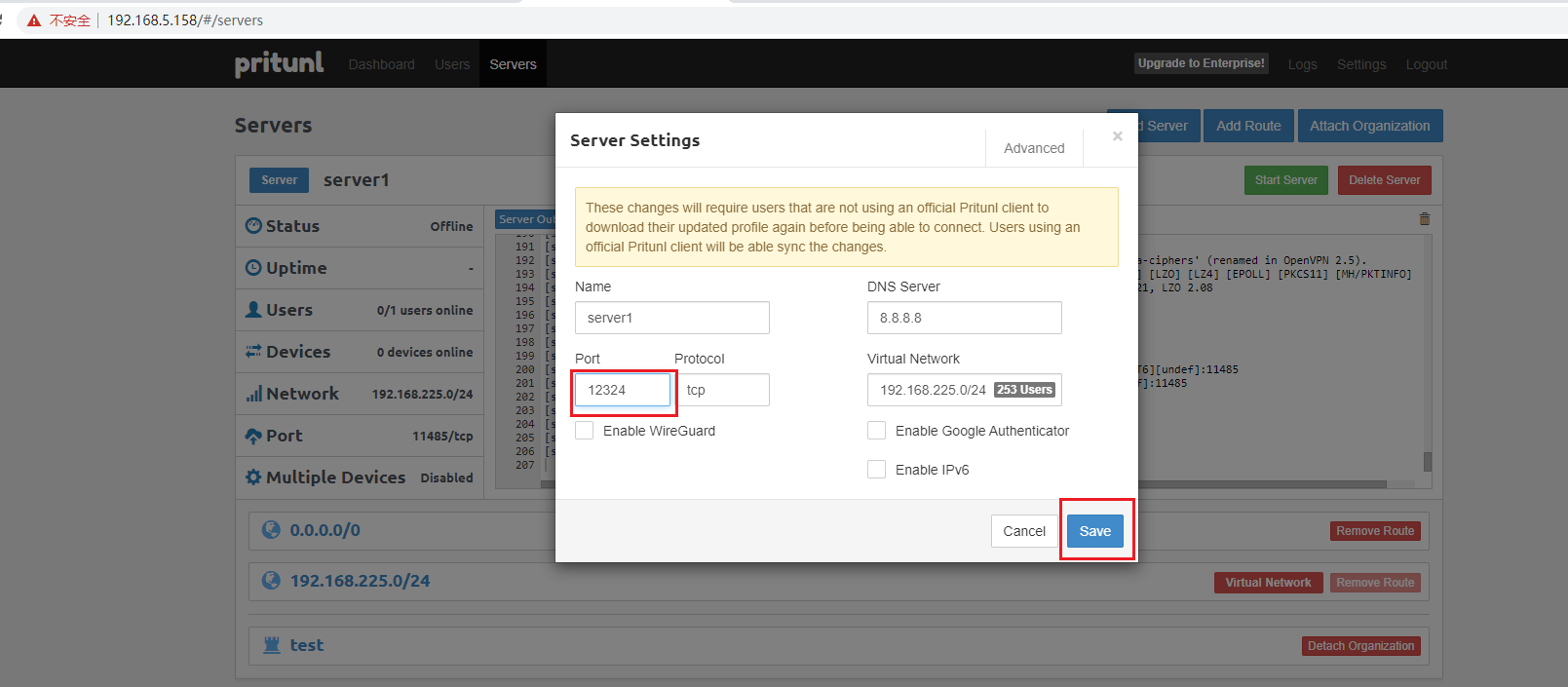1568x687 pixels.
Task: Click the test organization name
Action: click(307, 645)
